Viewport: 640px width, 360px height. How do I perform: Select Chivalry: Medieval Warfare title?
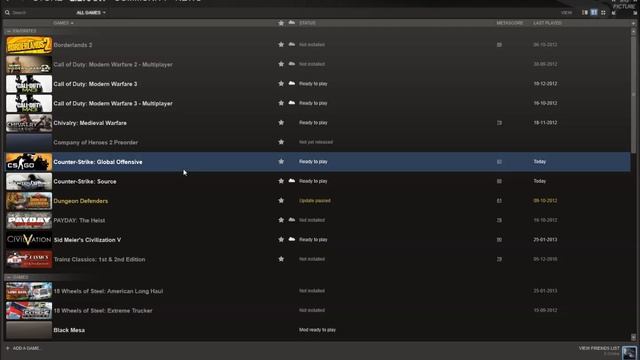pyautogui.click(x=90, y=123)
